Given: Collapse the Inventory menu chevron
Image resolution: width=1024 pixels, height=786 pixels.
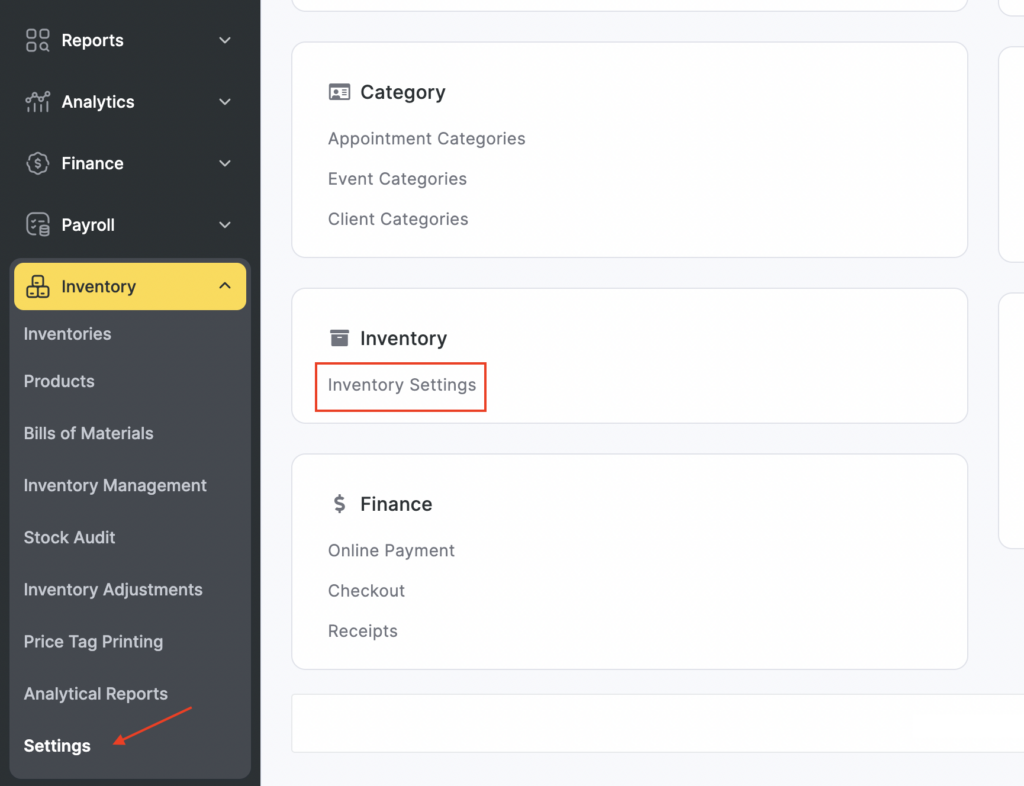Looking at the screenshot, I should click(x=225, y=287).
